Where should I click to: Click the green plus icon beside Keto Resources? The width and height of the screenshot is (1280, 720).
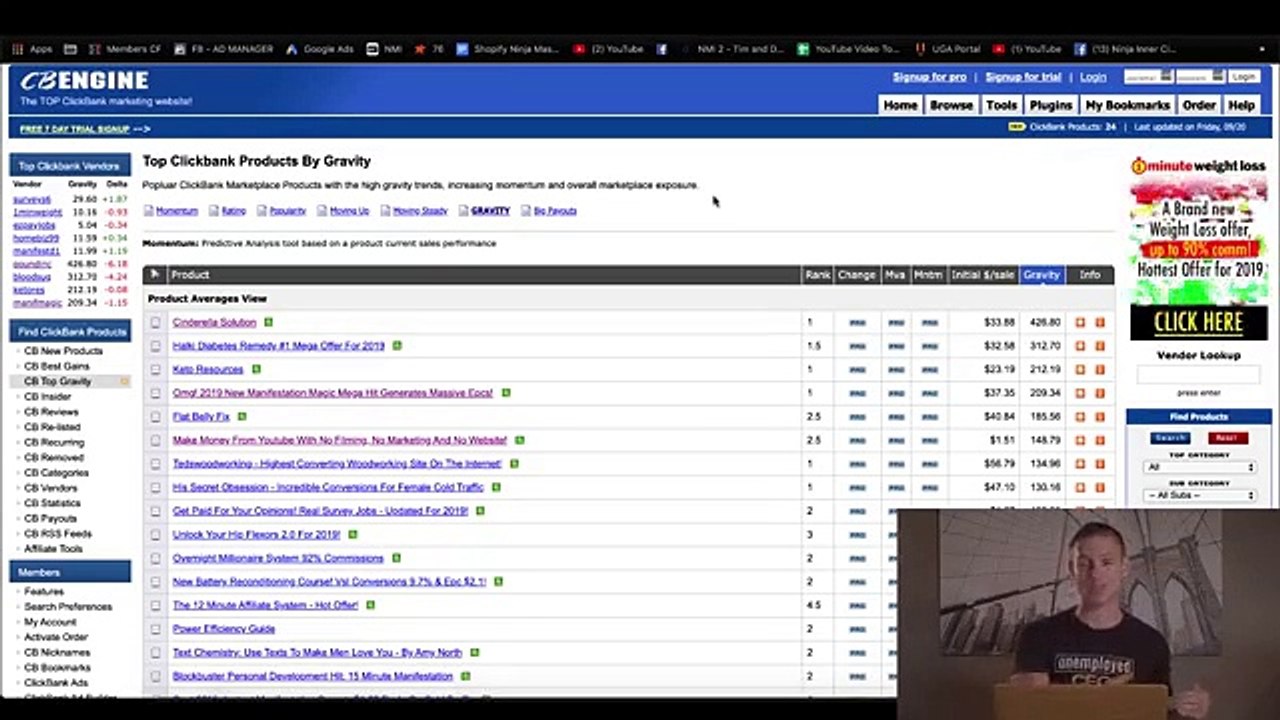(x=256, y=369)
